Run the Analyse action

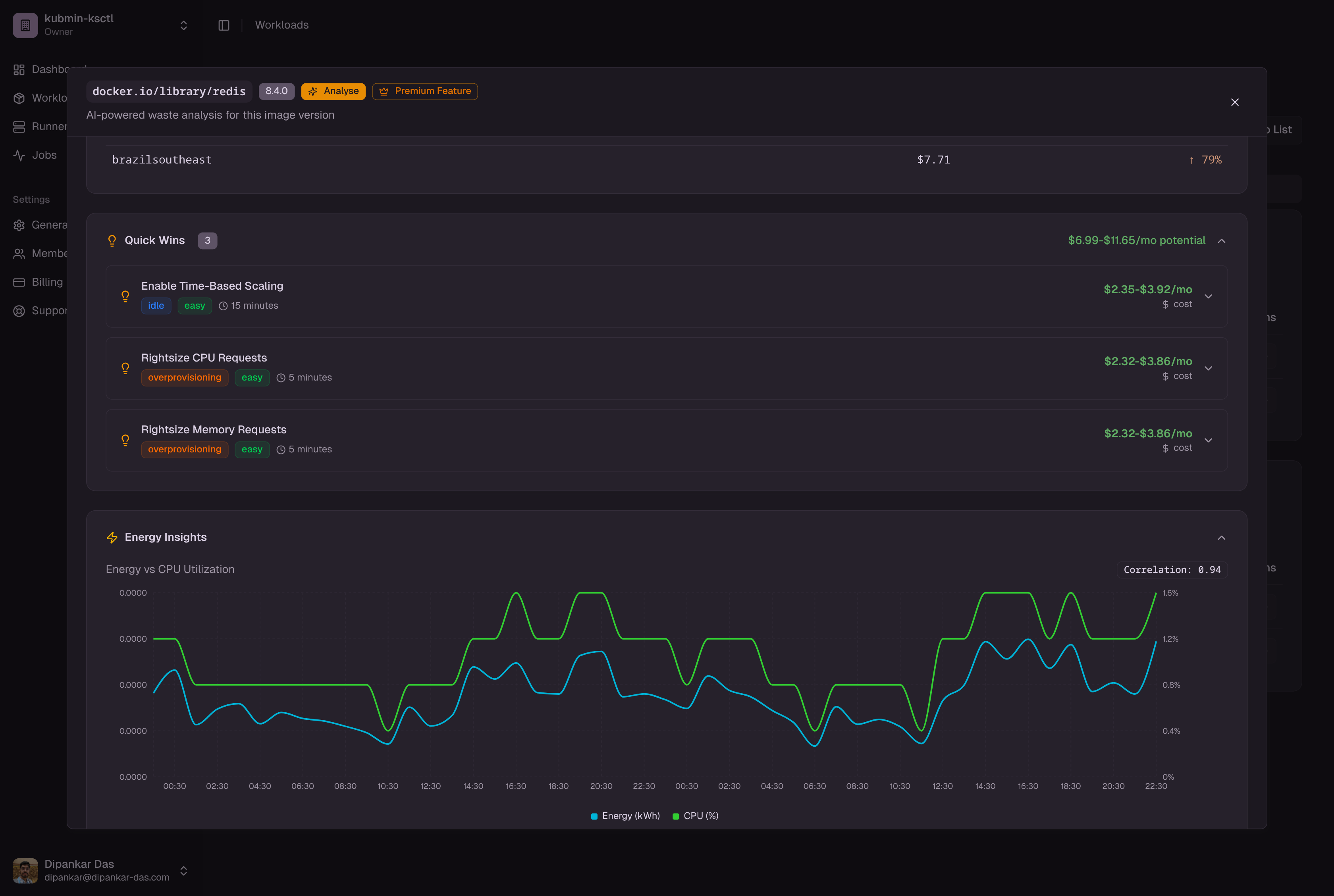pyautogui.click(x=333, y=91)
